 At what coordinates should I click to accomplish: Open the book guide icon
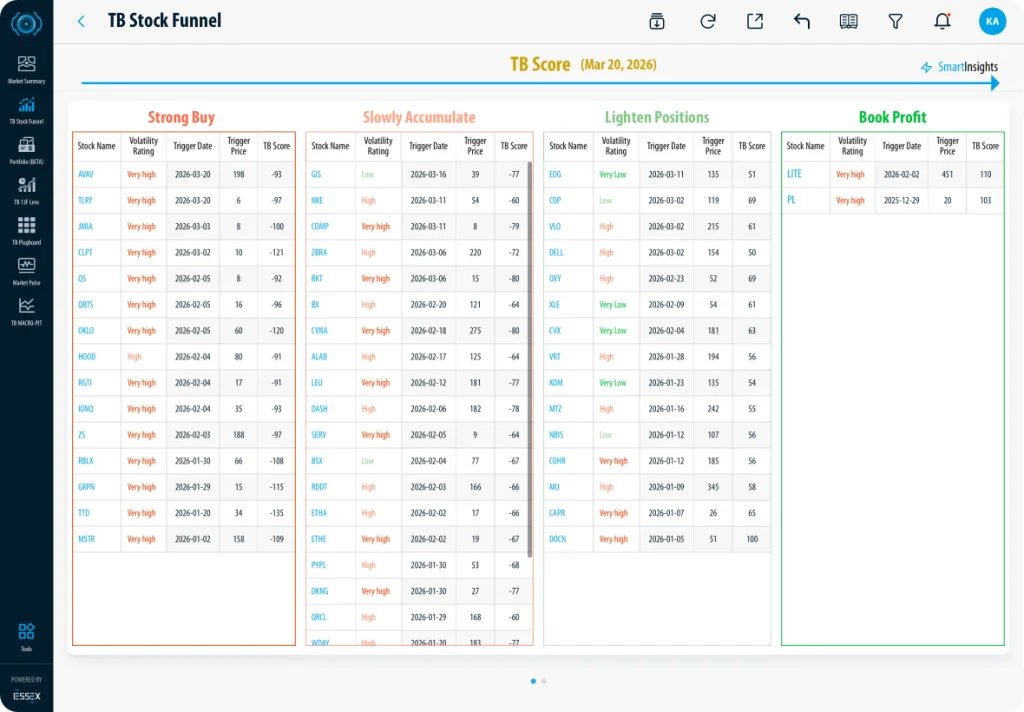pyautogui.click(x=849, y=21)
